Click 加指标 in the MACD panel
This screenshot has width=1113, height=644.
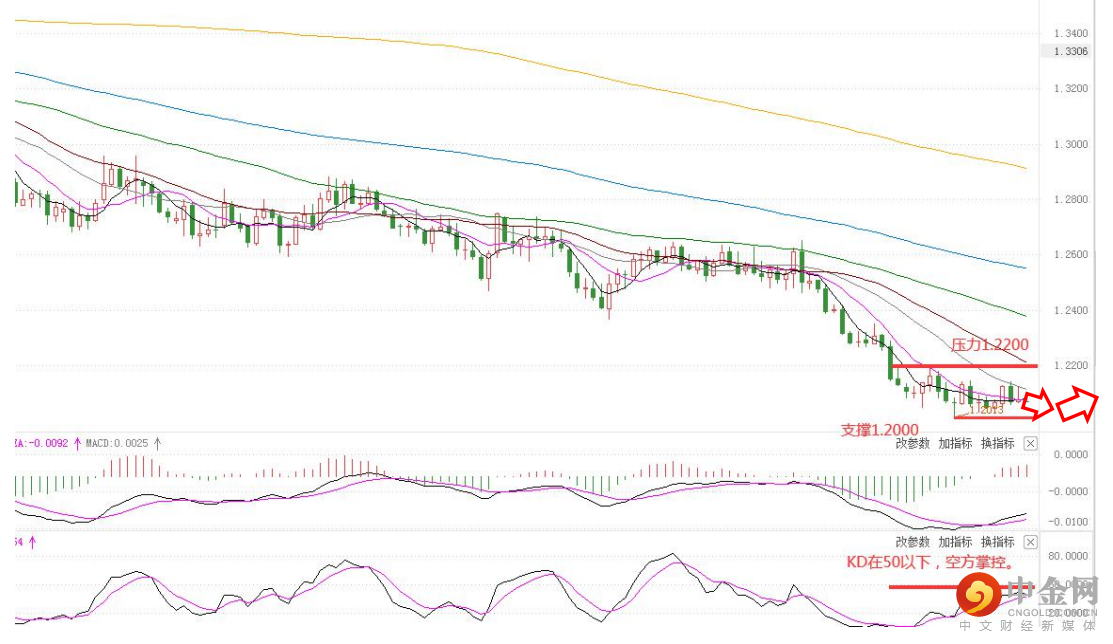[x=955, y=444]
